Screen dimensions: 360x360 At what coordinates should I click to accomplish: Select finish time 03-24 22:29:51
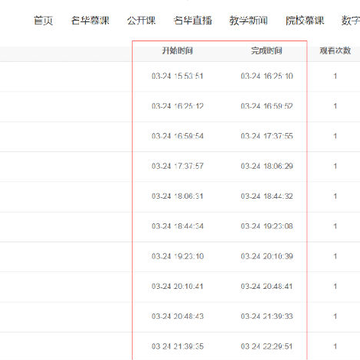coord(267,346)
